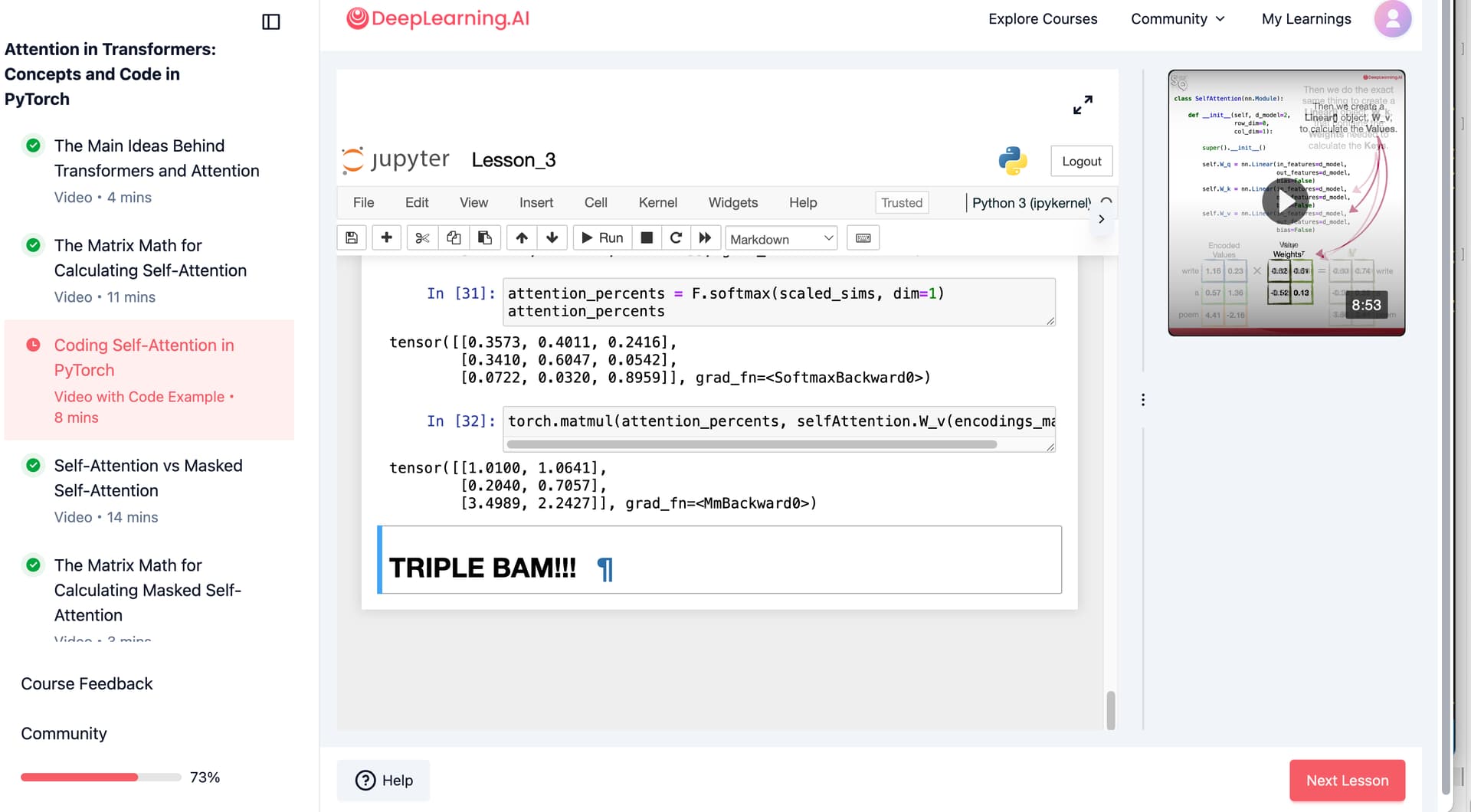Screen dimensions: 1471x812
Task: Play the lesson video thumbnail
Action: (1286, 202)
